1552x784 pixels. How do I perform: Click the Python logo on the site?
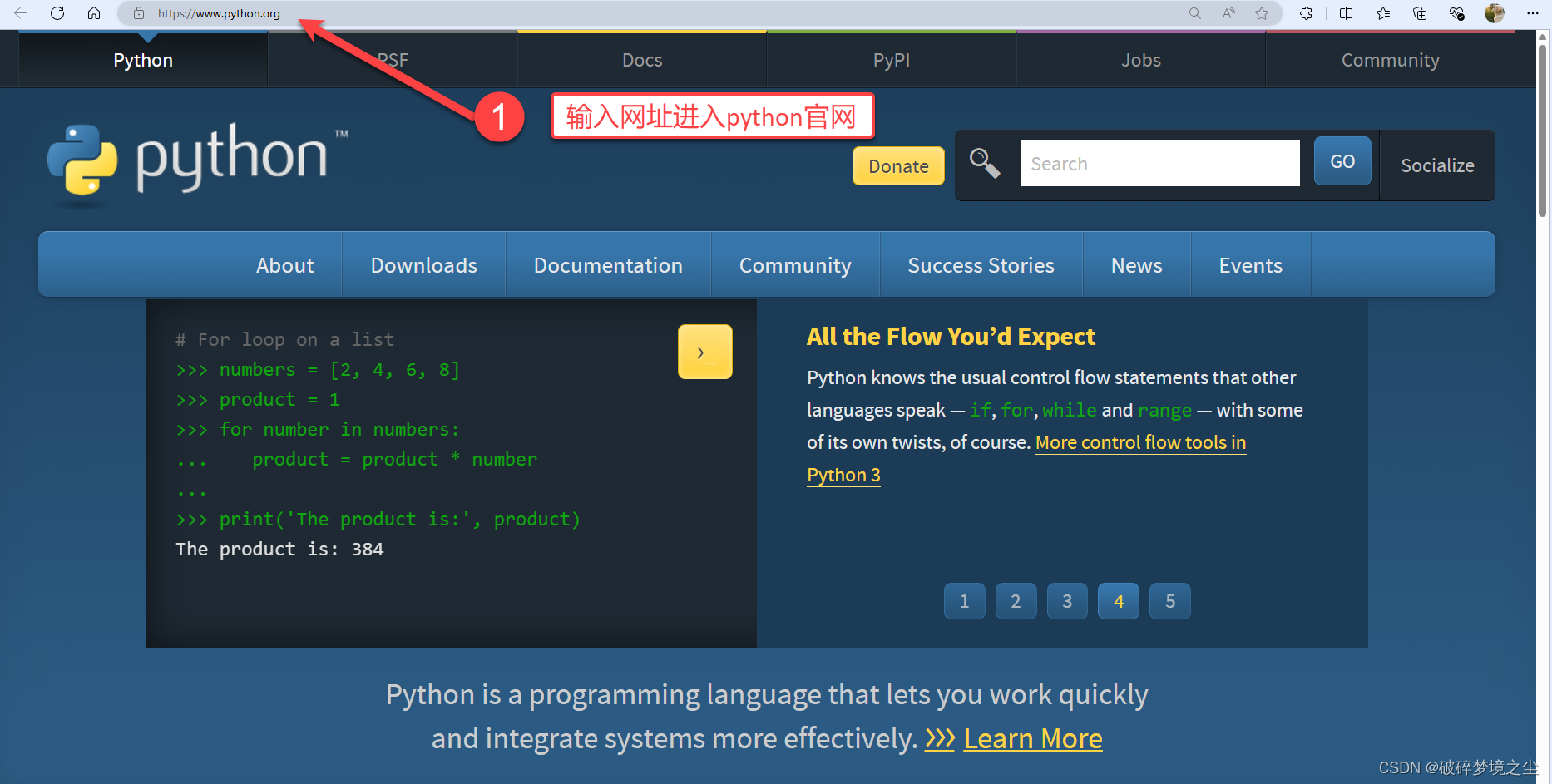tap(197, 162)
